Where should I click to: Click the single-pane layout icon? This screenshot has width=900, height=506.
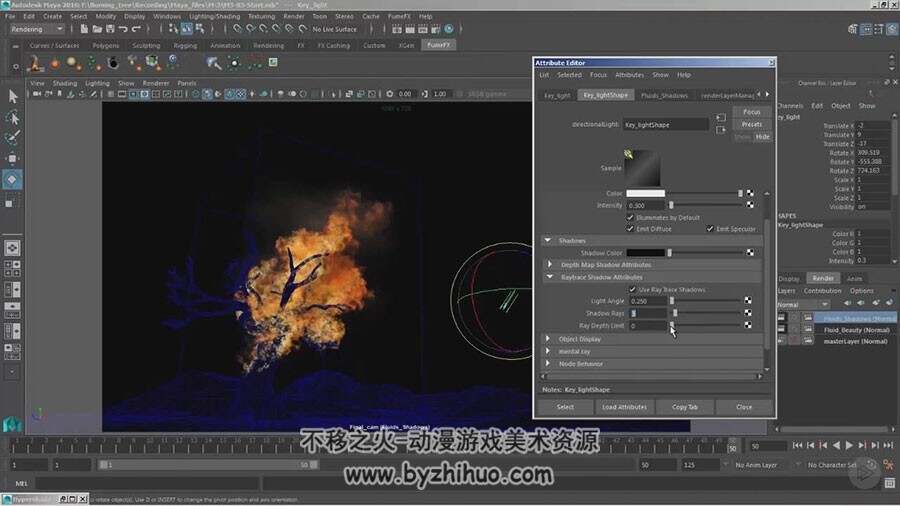(x=12, y=248)
